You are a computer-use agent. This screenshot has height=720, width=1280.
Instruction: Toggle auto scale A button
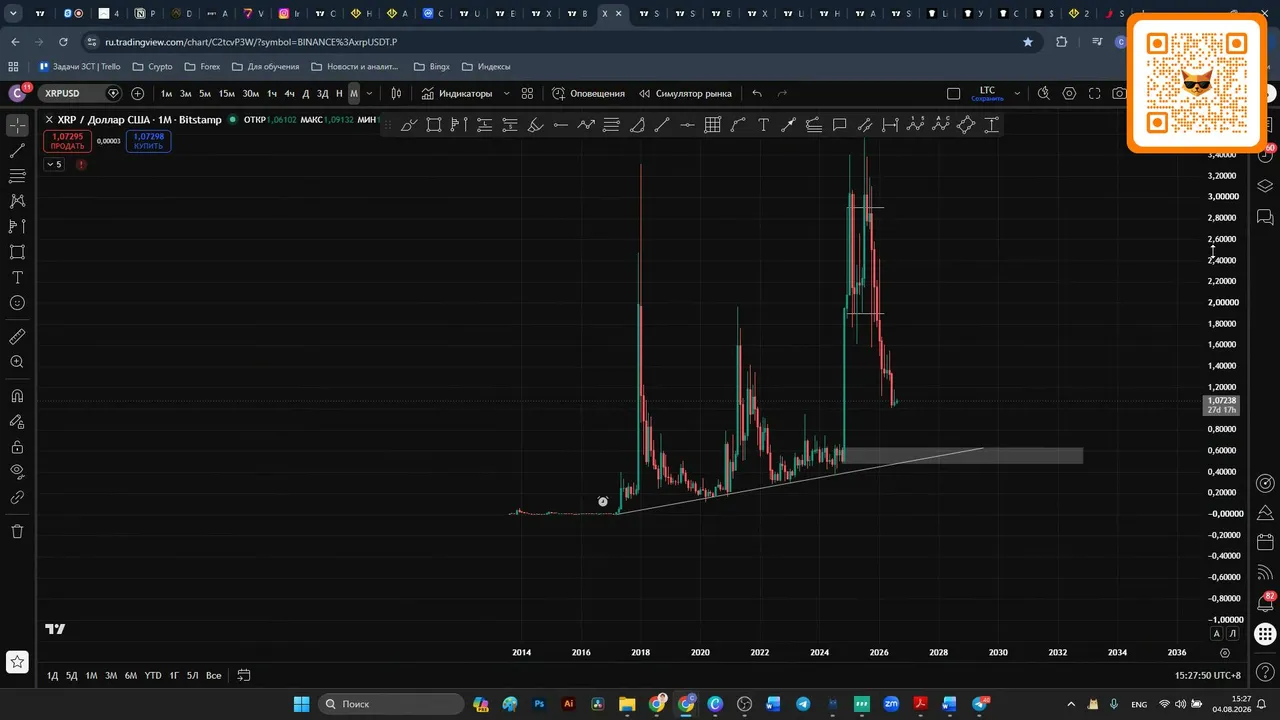coord(1217,633)
